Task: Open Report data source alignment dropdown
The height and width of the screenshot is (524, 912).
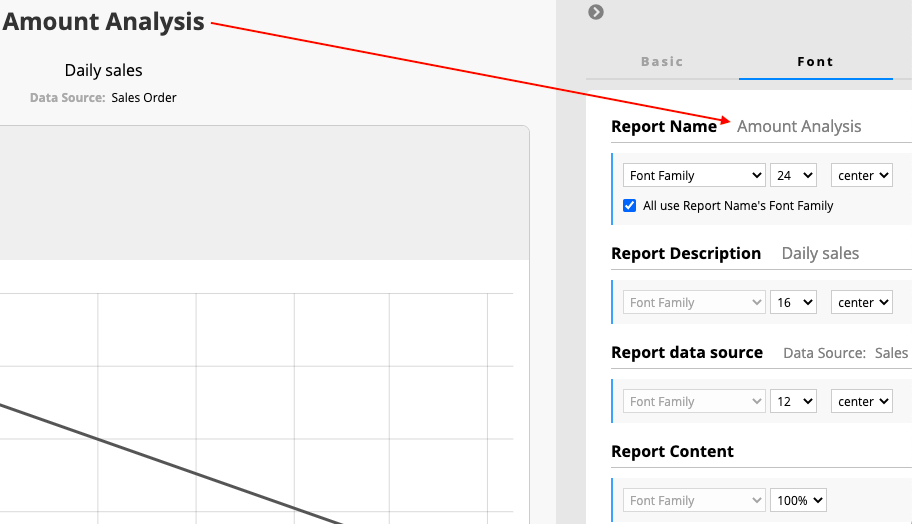Action: pos(862,401)
